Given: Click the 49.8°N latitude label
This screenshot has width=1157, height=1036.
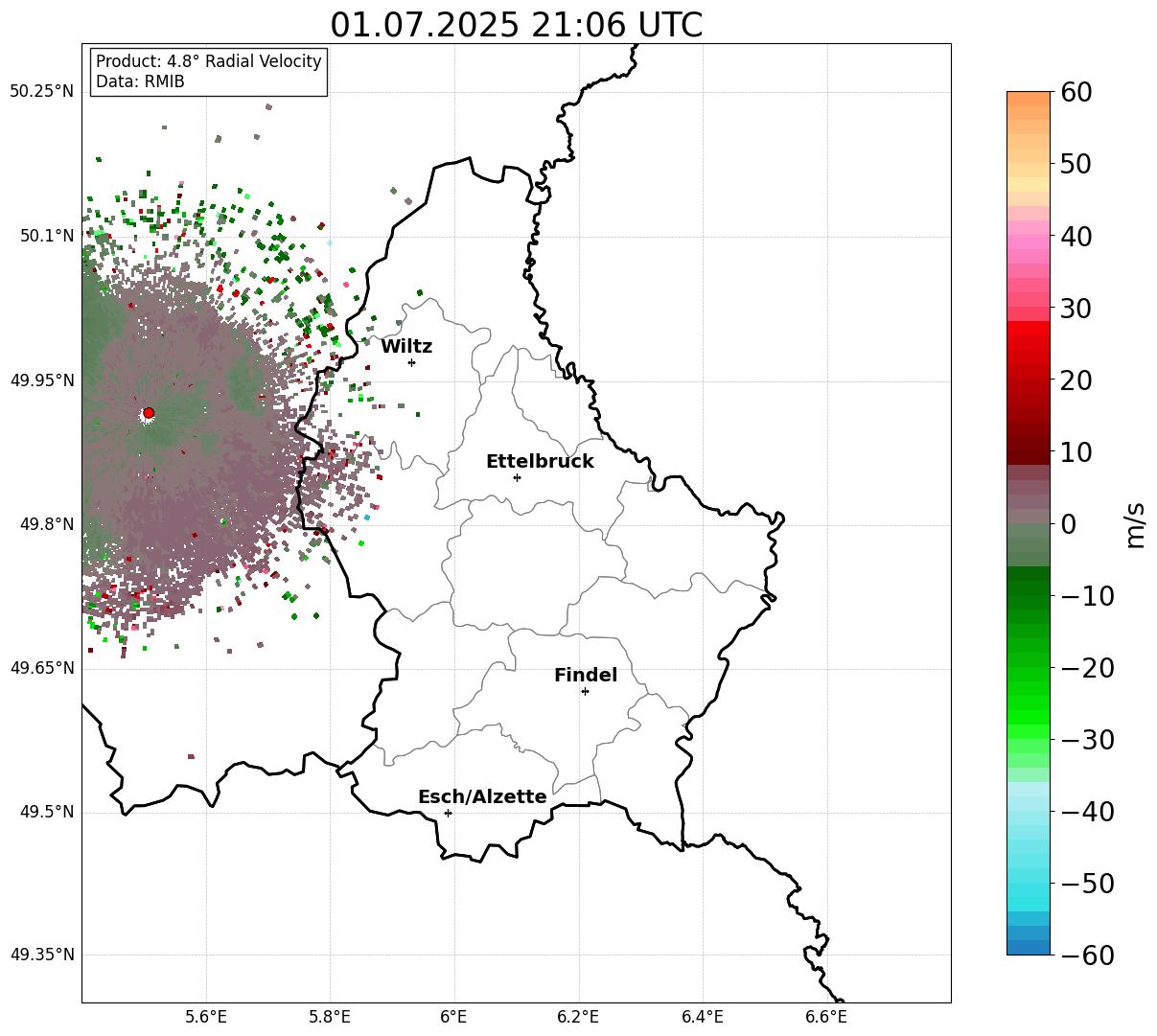Looking at the screenshot, I should click(x=47, y=524).
